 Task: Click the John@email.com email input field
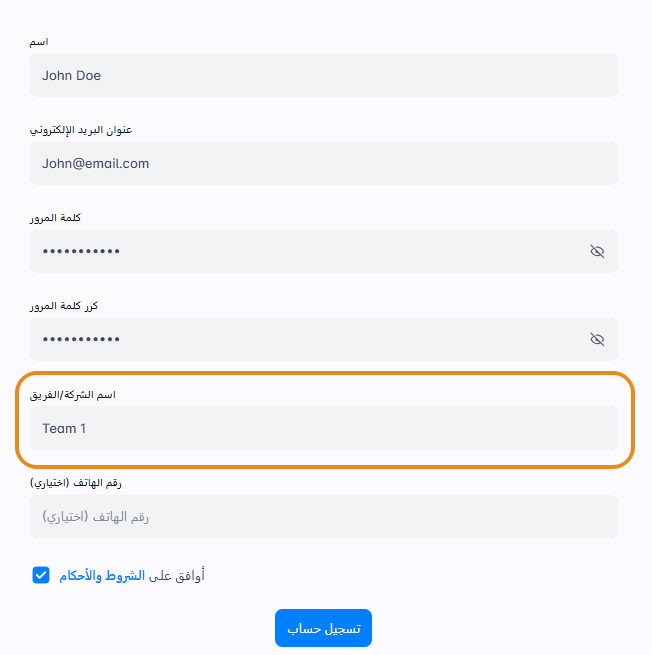point(323,163)
